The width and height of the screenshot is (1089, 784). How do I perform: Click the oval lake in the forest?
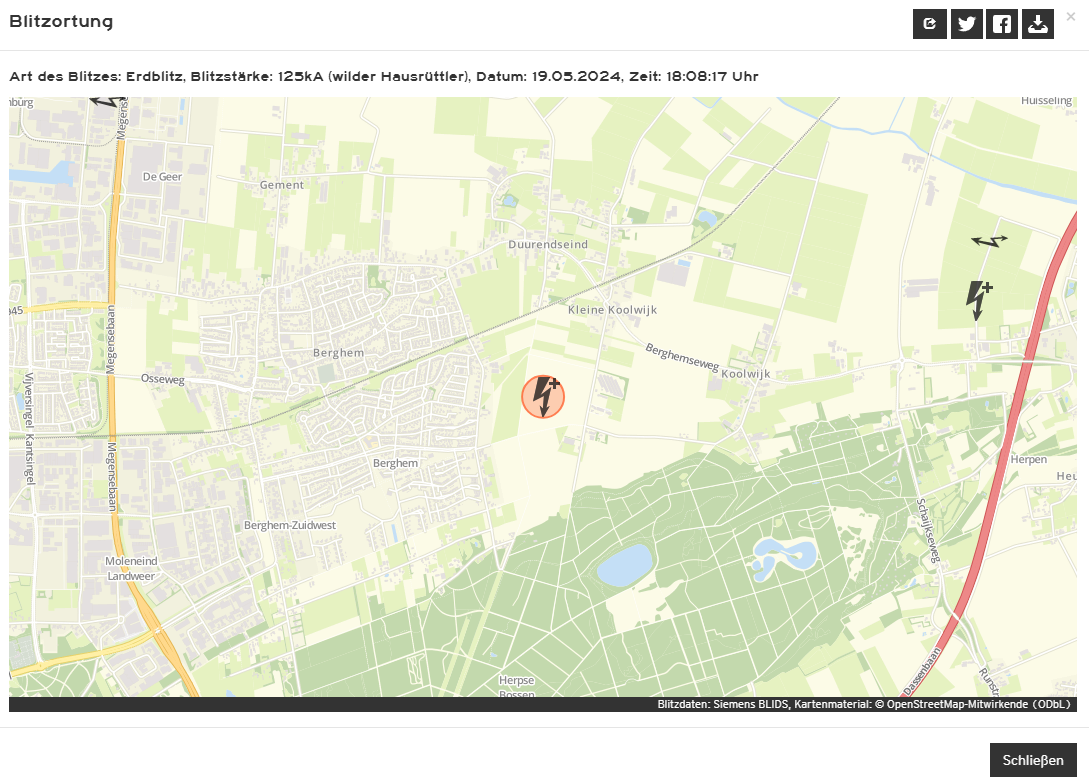[624, 565]
